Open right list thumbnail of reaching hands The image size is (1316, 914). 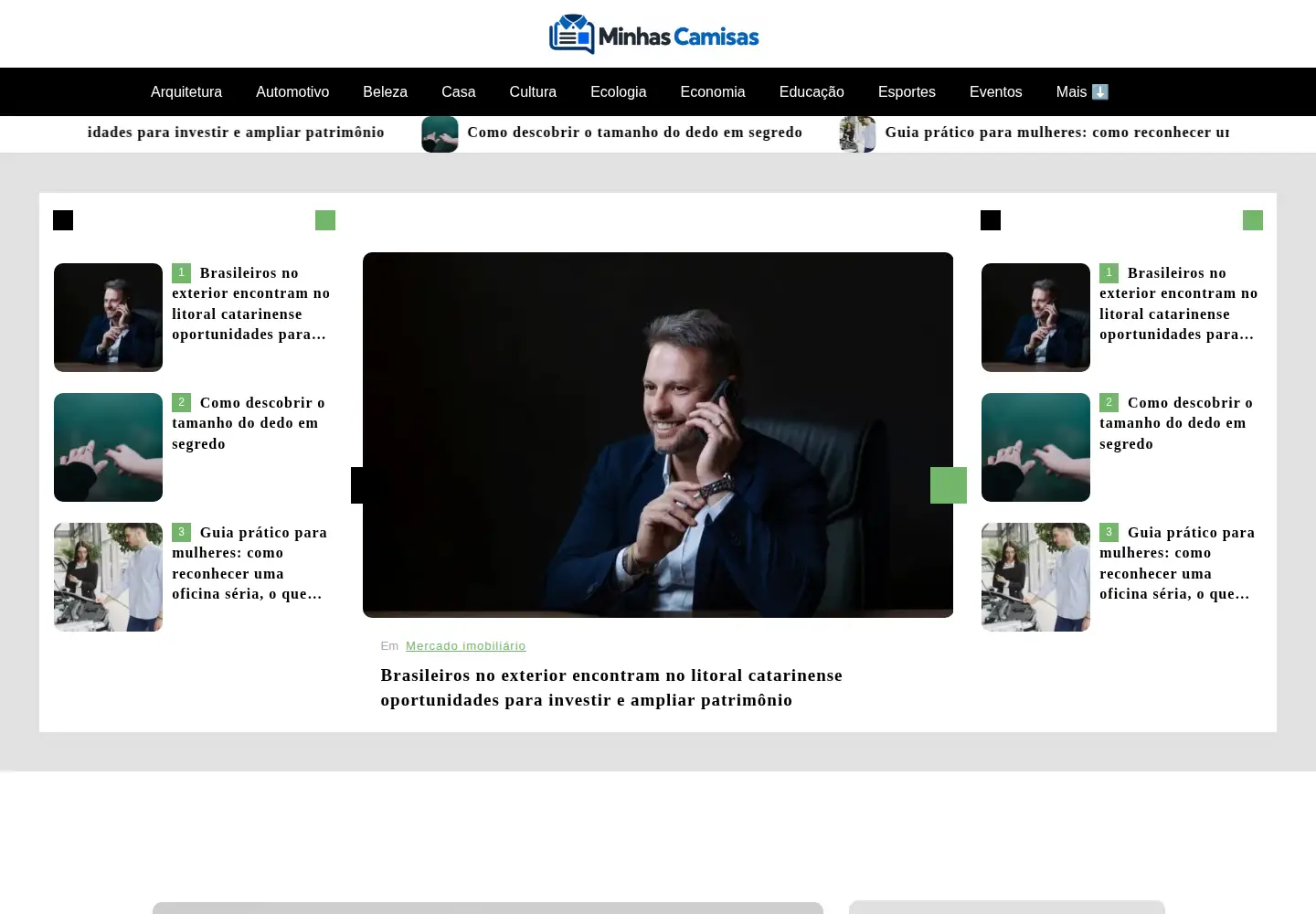coord(1035,447)
